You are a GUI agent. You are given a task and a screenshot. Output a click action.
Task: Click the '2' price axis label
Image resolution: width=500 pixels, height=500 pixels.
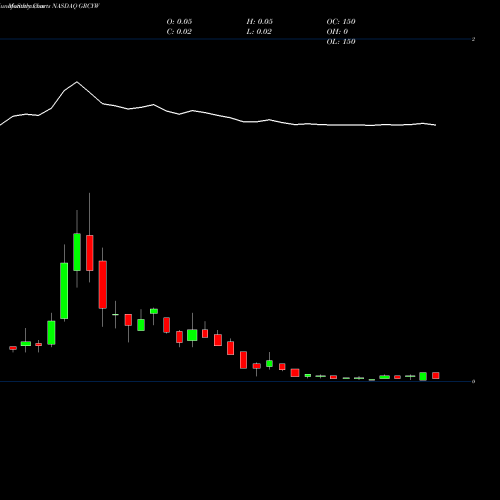(x=473, y=39)
